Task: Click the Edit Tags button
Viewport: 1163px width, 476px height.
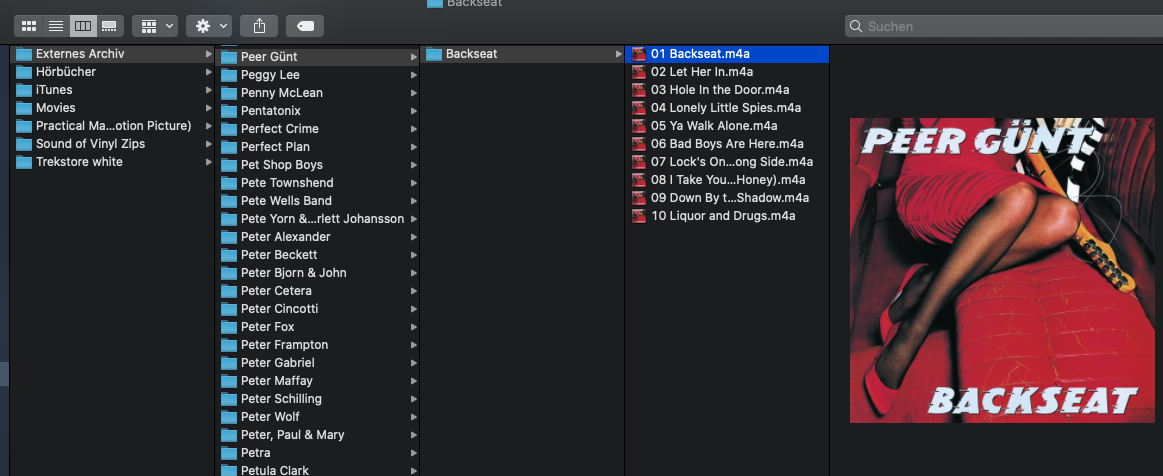Action: 305,26
